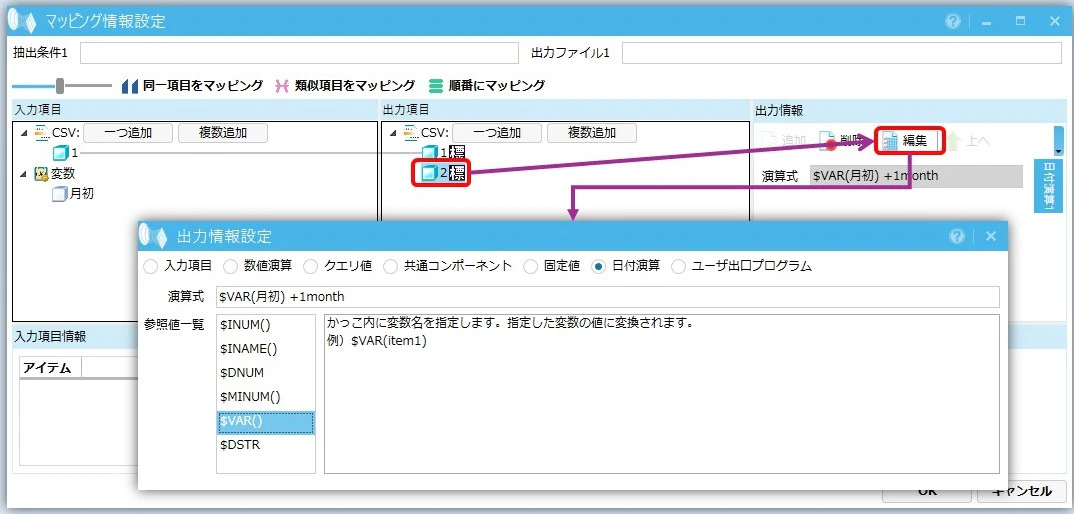1074x514 pixels.
Task: Select $INAME() in 参照値一覧 list
Action: click(x=266, y=350)
